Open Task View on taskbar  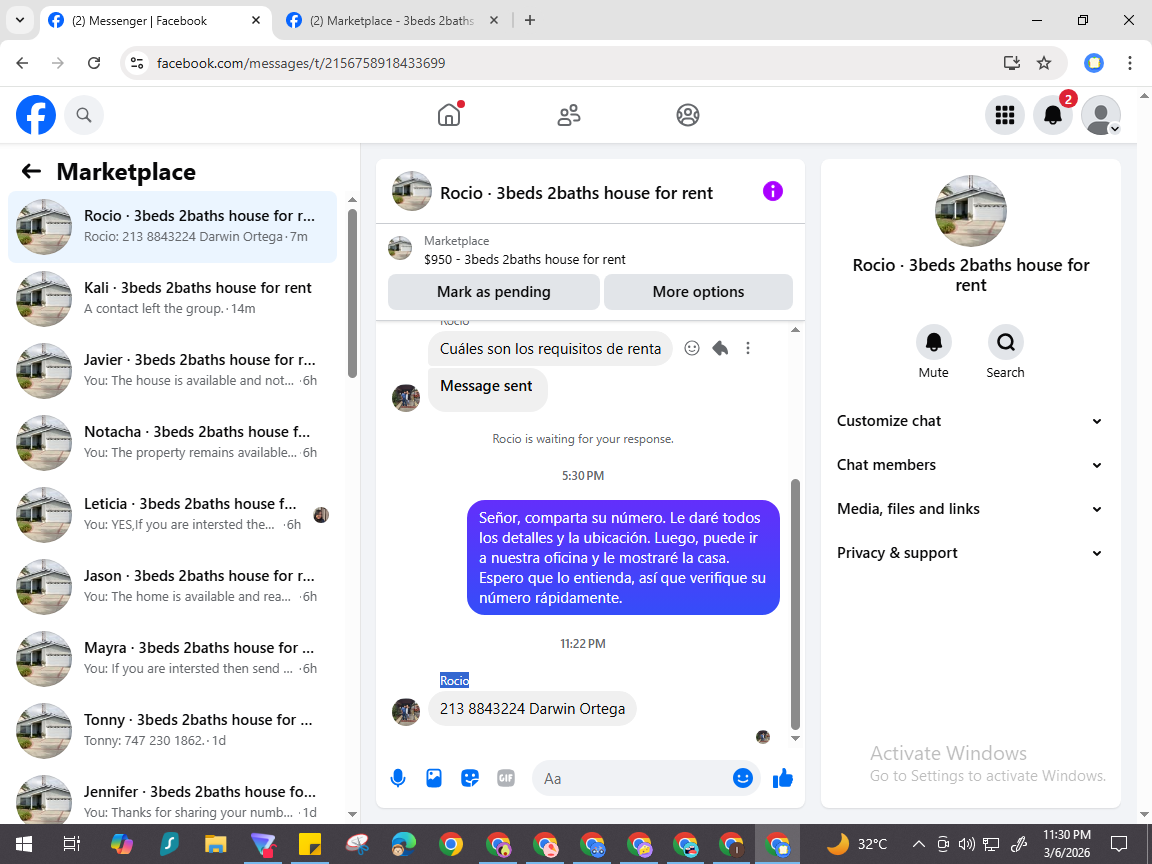tap(71, 844)
